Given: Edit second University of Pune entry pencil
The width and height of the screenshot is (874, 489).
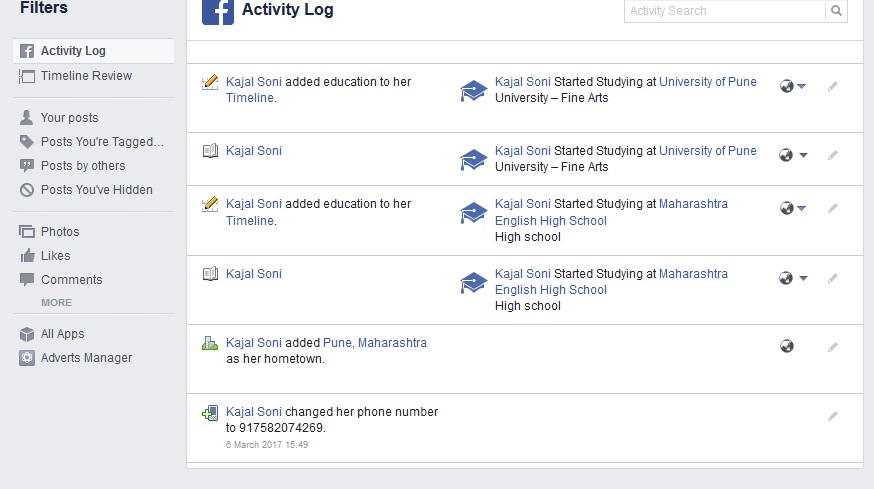Looking at the screenshot, I should 833,155.
